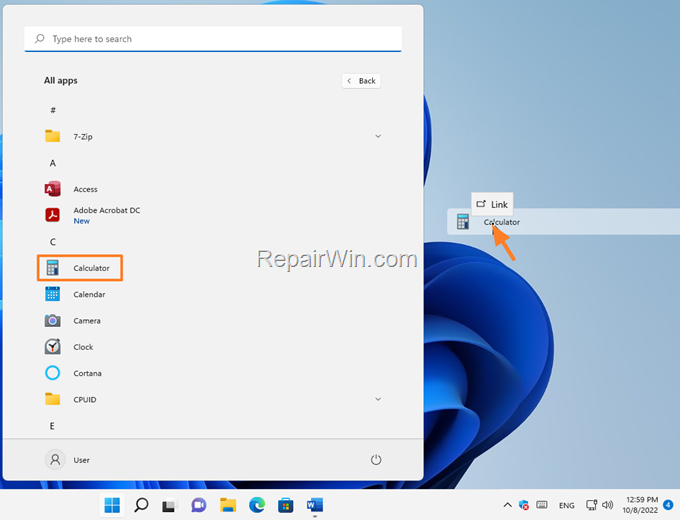Click the Adobe Acrobat DC label
The width and height of the screenshot is (680, 520).
[x=107, y=210]
